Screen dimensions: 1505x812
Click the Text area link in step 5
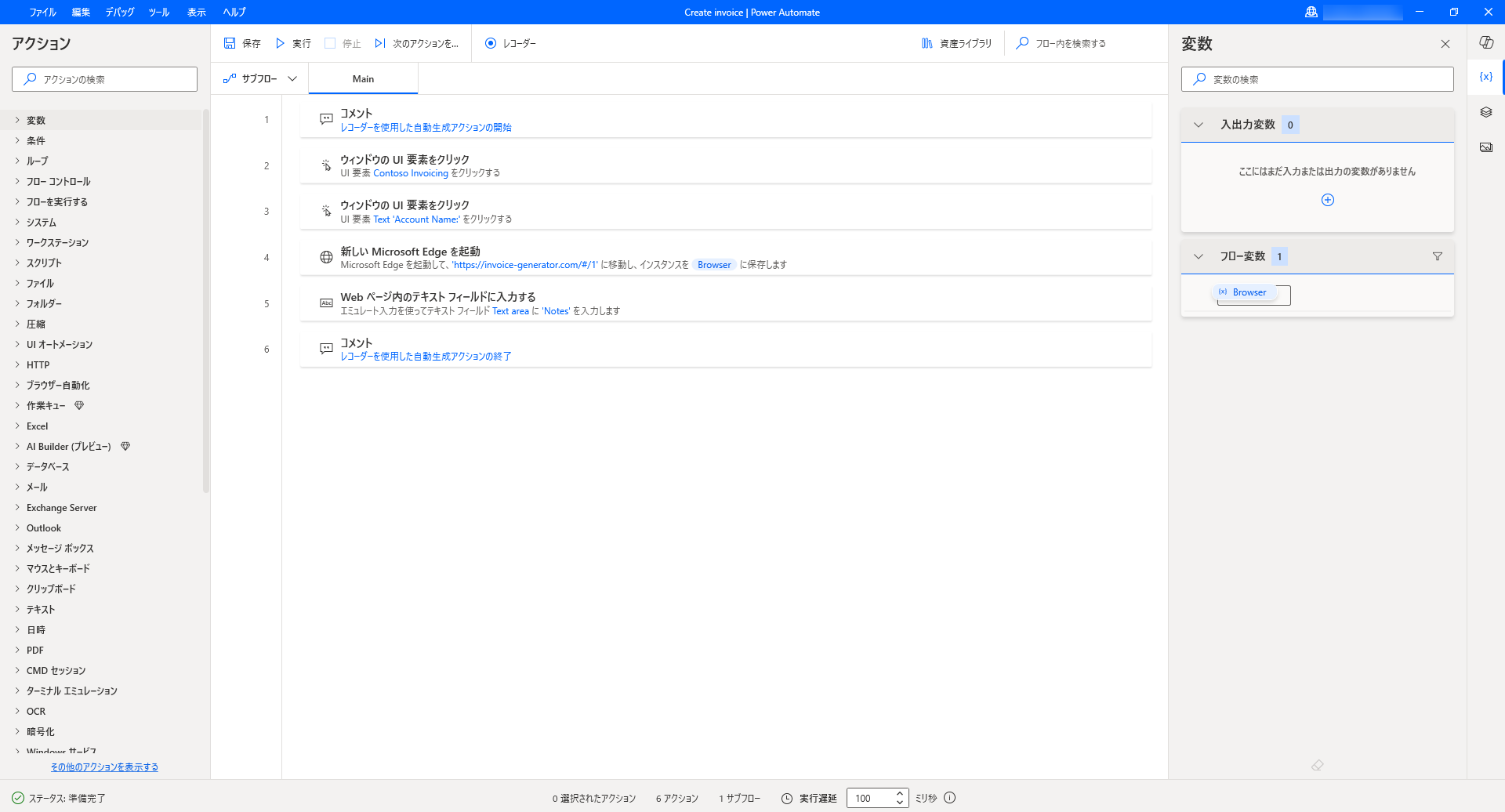510,311
